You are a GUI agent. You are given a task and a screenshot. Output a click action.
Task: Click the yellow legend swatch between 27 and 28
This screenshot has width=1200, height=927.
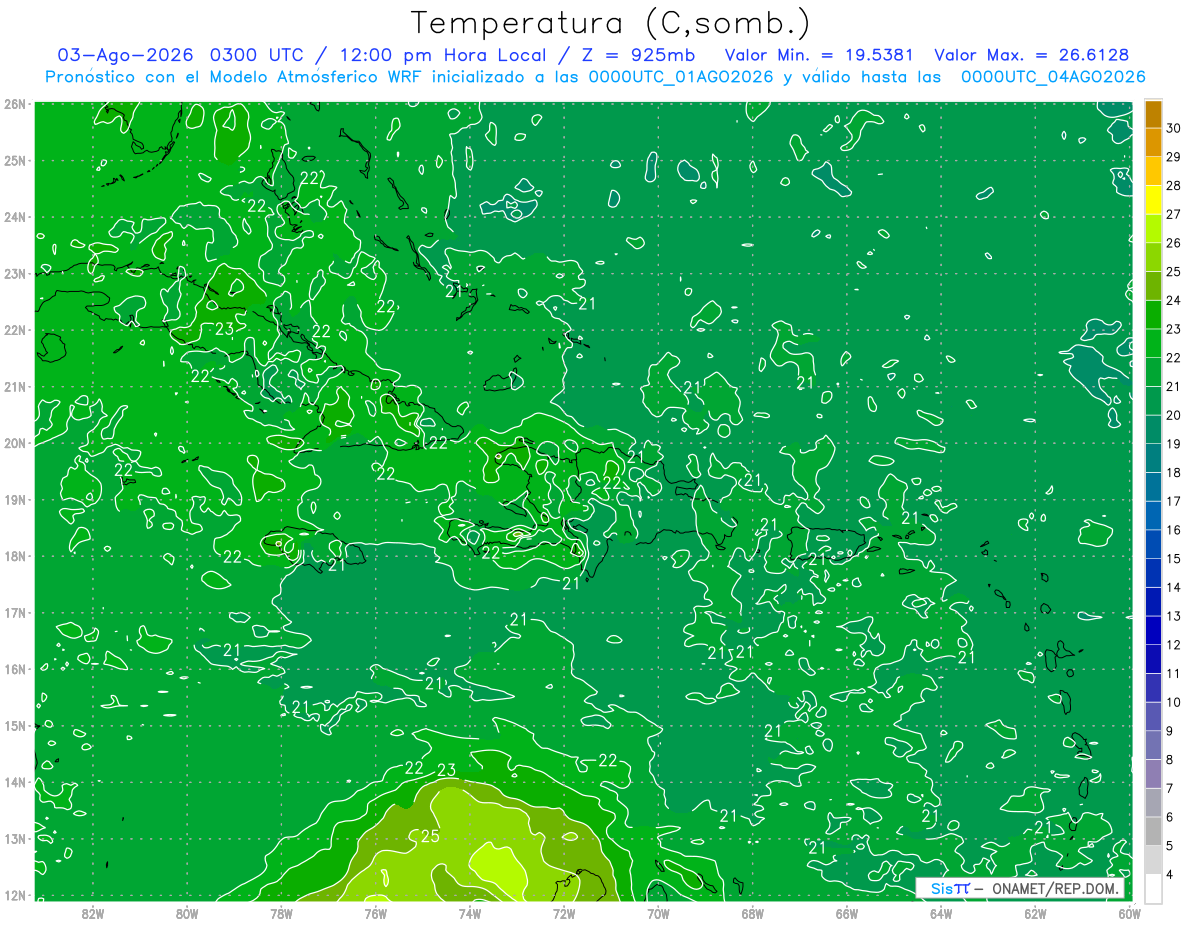coord(1153,200)
